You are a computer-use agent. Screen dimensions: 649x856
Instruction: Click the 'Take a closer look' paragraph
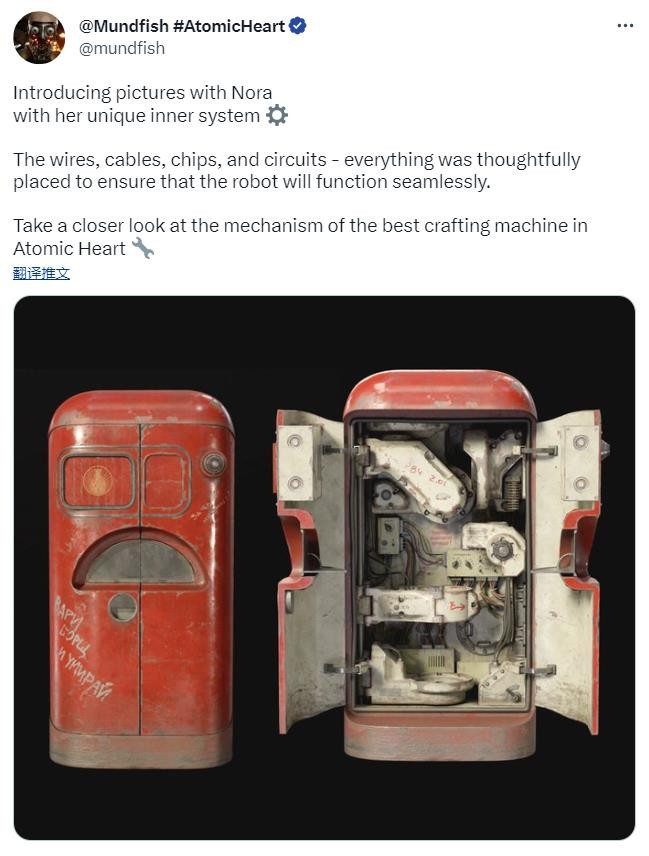[300, 236]
